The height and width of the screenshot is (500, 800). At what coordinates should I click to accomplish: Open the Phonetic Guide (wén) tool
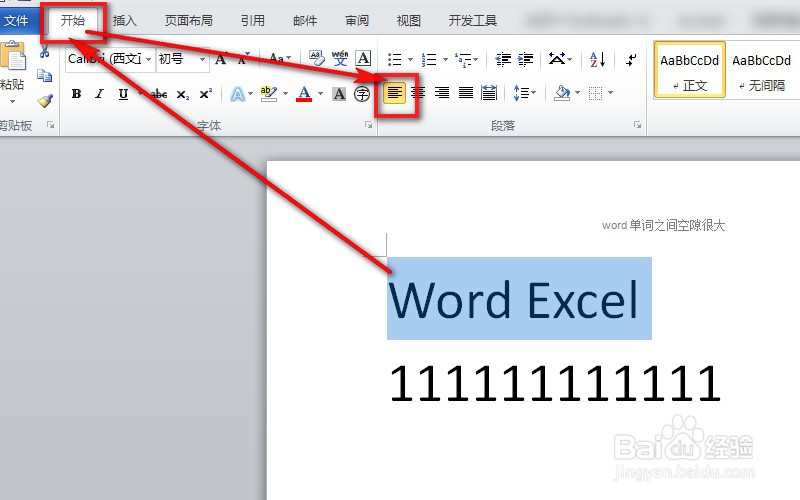point(340,59)
